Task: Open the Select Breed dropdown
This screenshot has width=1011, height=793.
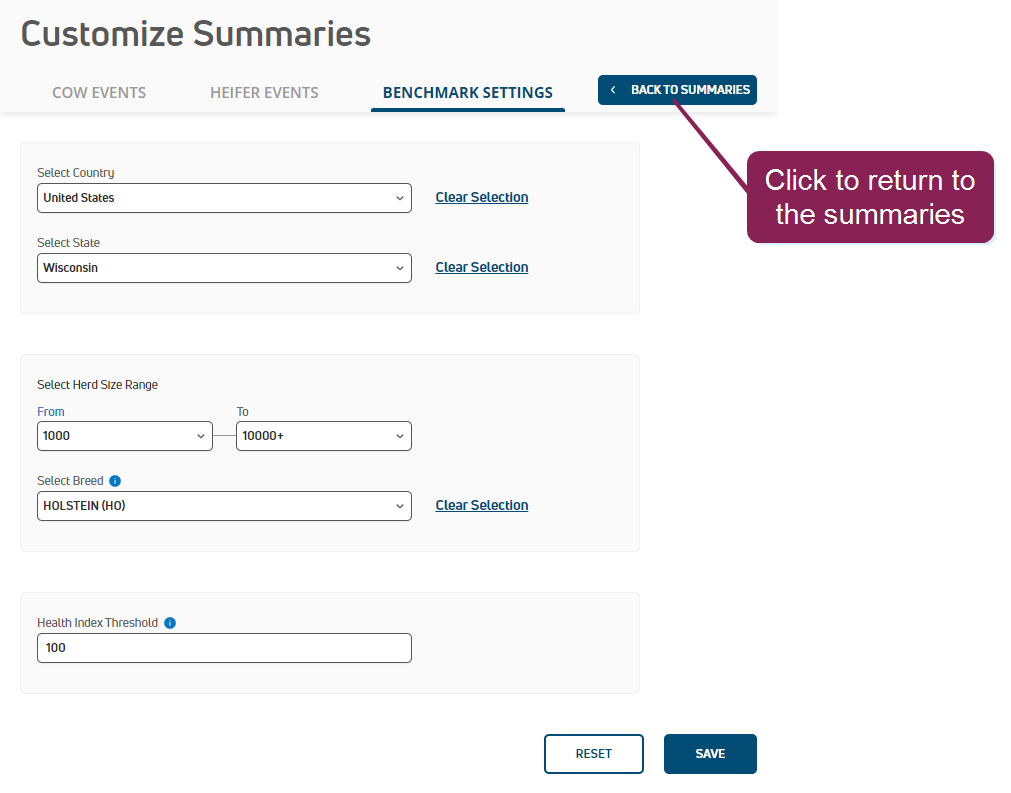Action: point(224,506)
